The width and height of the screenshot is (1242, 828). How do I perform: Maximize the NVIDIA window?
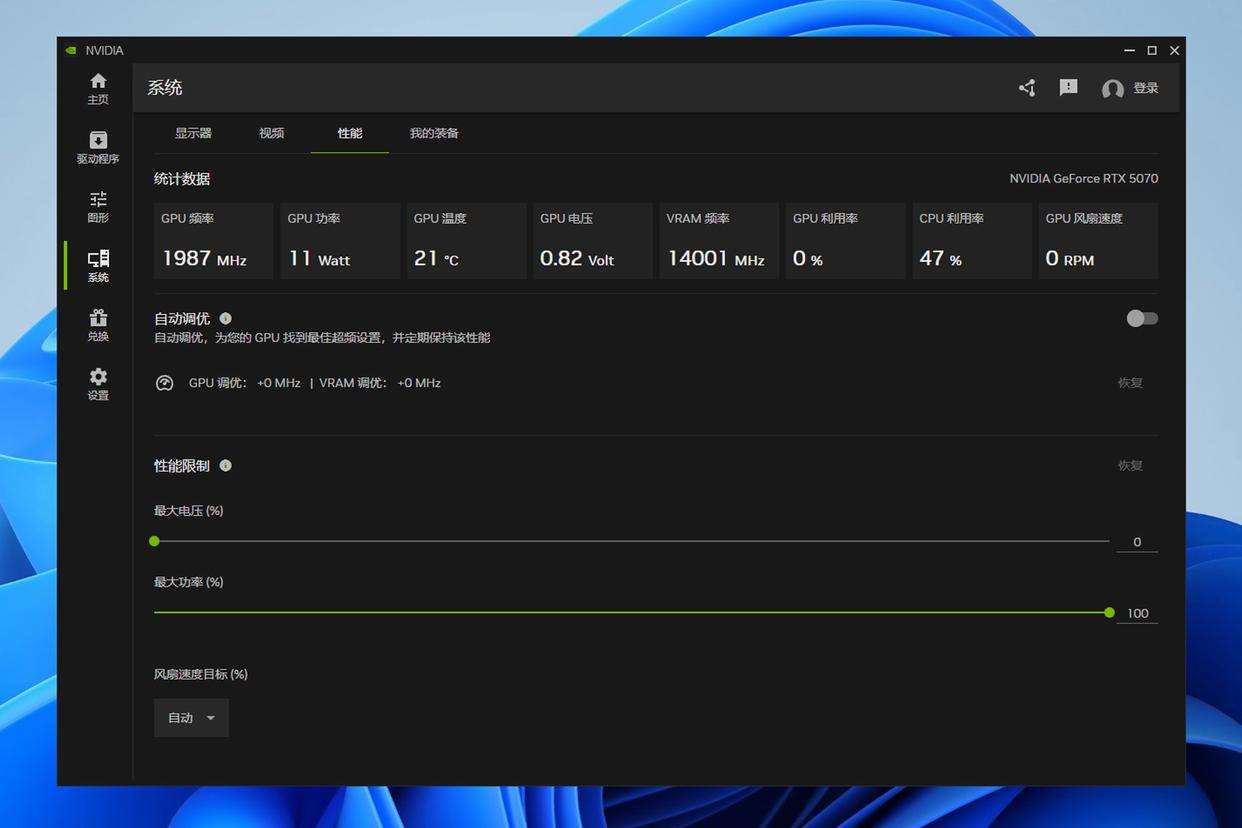click(1152, 50)
